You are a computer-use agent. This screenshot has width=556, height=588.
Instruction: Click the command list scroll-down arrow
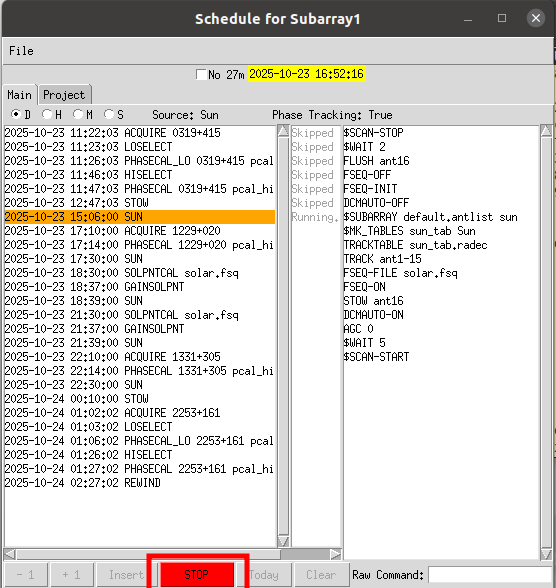546,554
